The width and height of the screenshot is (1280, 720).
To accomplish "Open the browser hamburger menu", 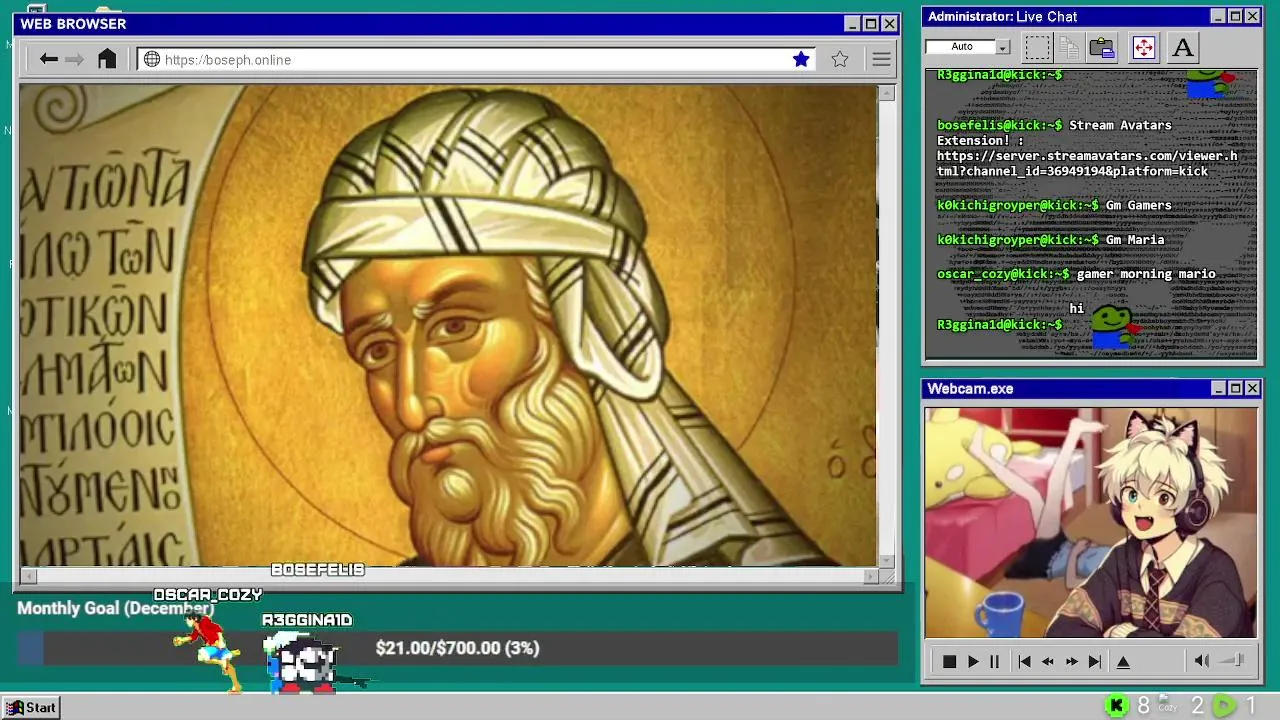I will [x=881, y=59].
